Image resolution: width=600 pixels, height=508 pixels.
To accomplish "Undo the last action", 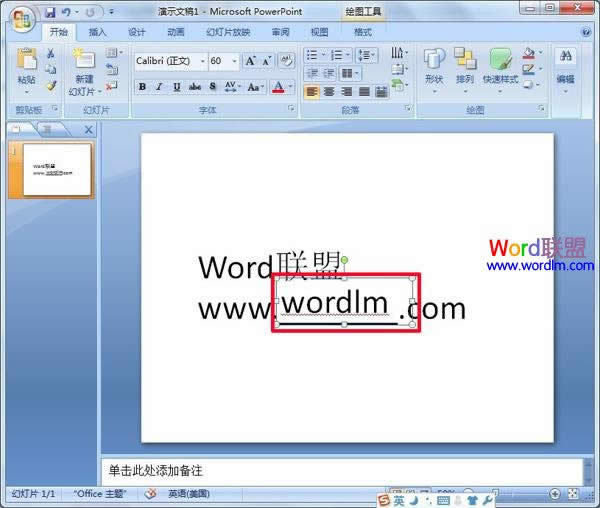I will point(66,13).
